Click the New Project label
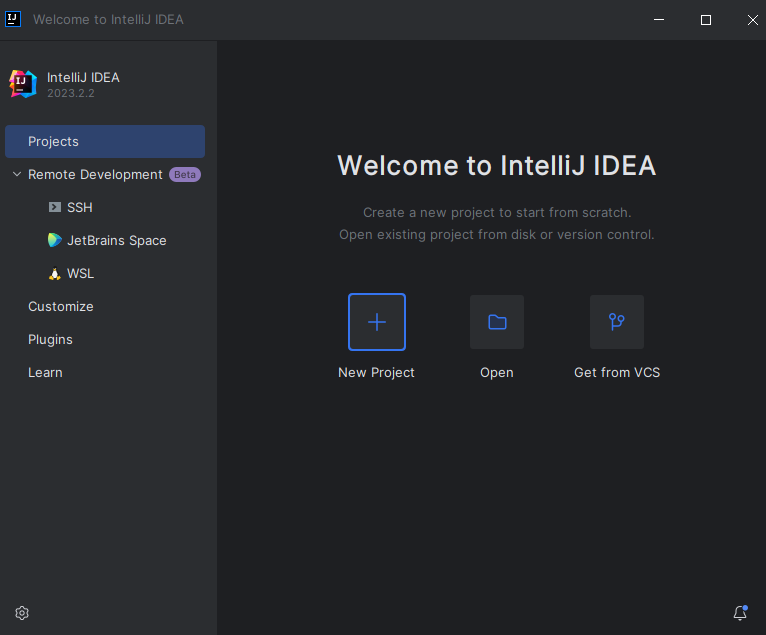The width and height of the screenshot is (766, 635). (376, 373)
